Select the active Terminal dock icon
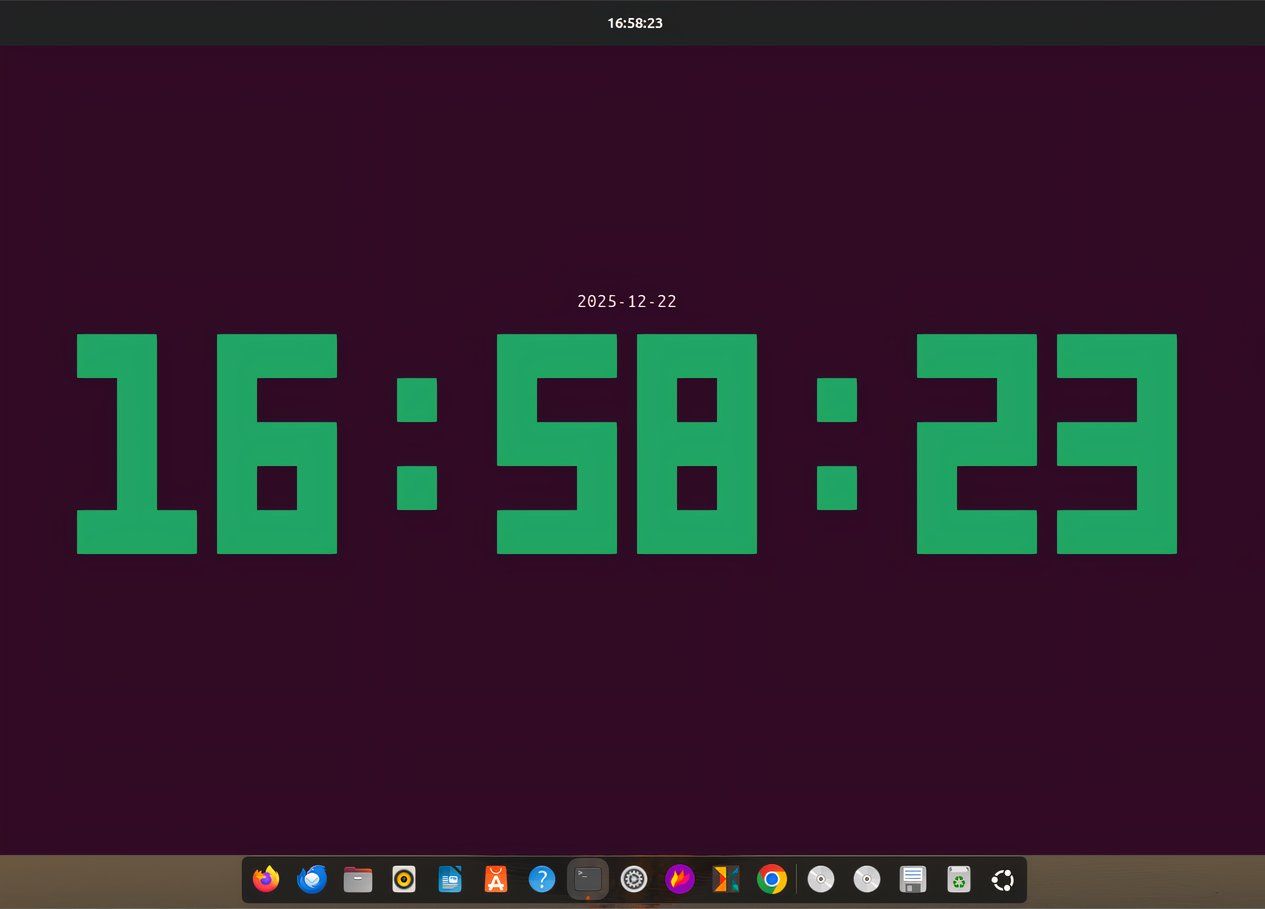This screenshot has height=909, width=1265. [x=588, y=879]
